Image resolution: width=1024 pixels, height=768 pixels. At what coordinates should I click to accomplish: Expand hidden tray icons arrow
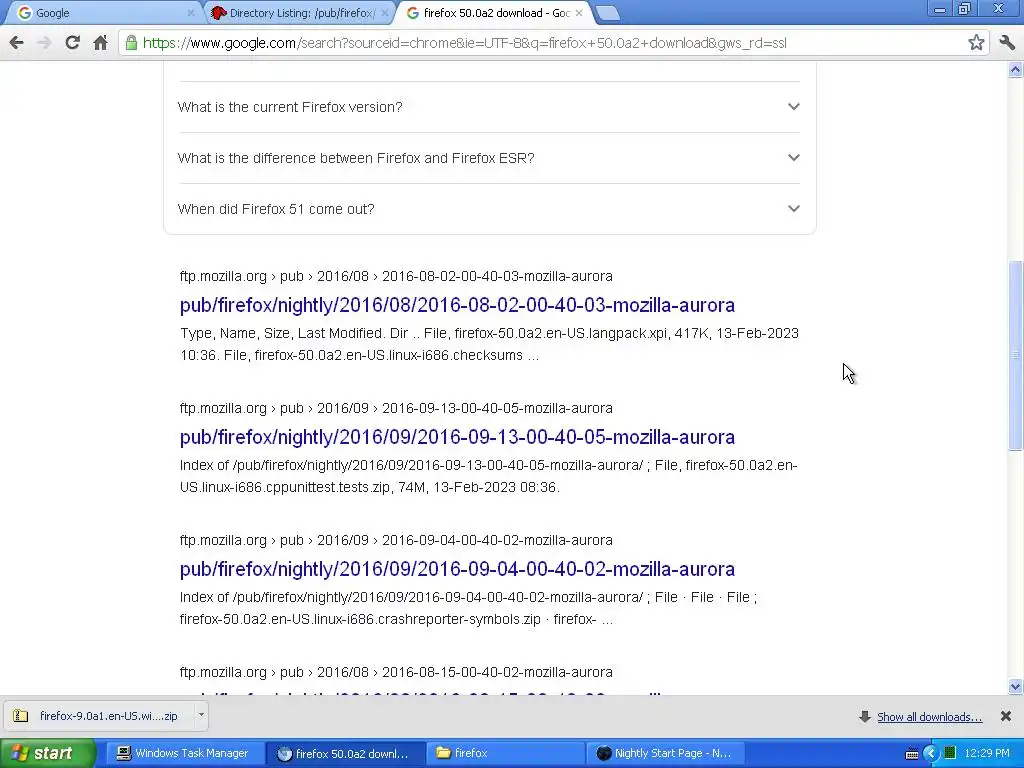click(931, 754)
